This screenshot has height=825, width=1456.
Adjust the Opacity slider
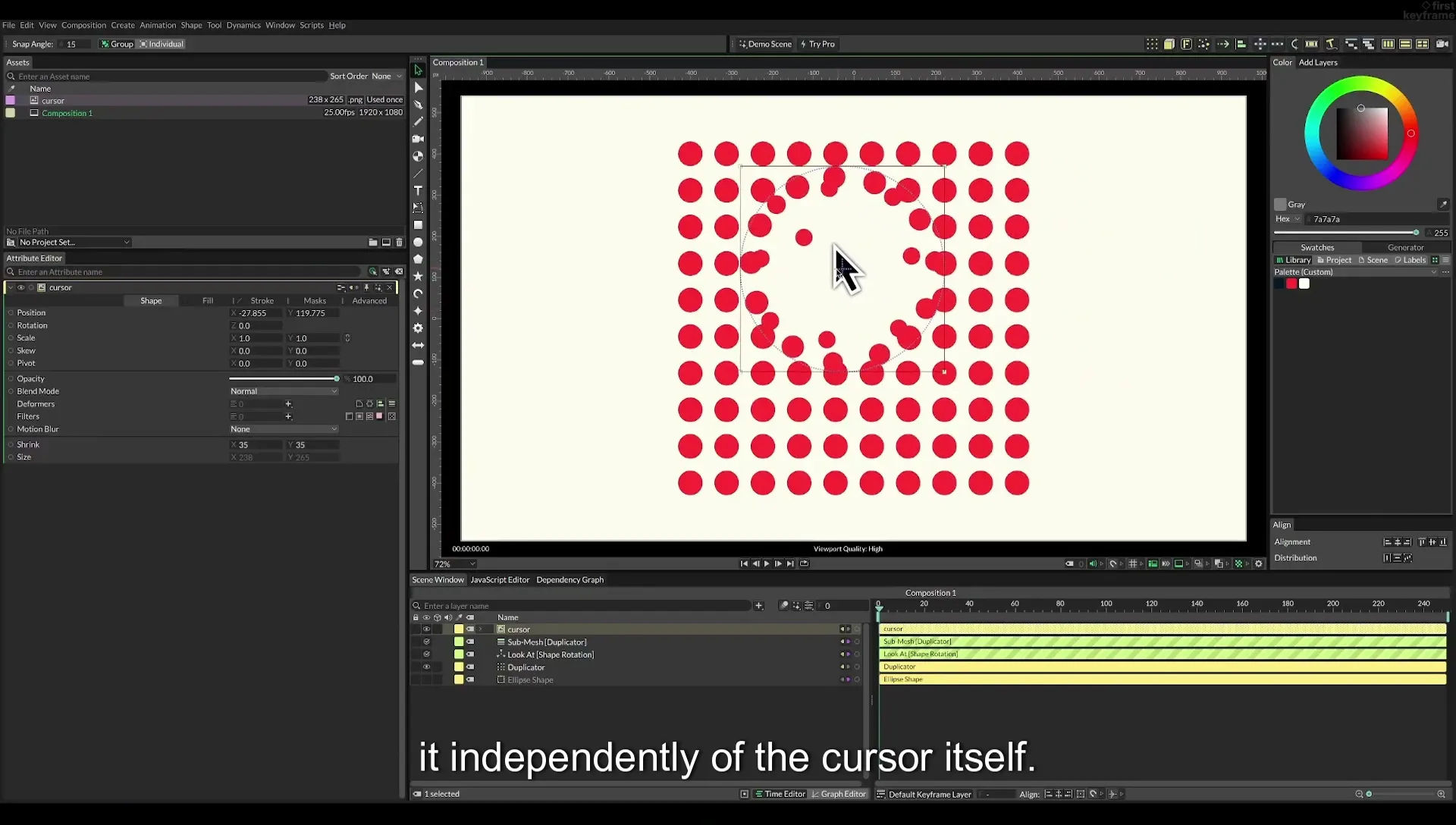pos(284,378)
